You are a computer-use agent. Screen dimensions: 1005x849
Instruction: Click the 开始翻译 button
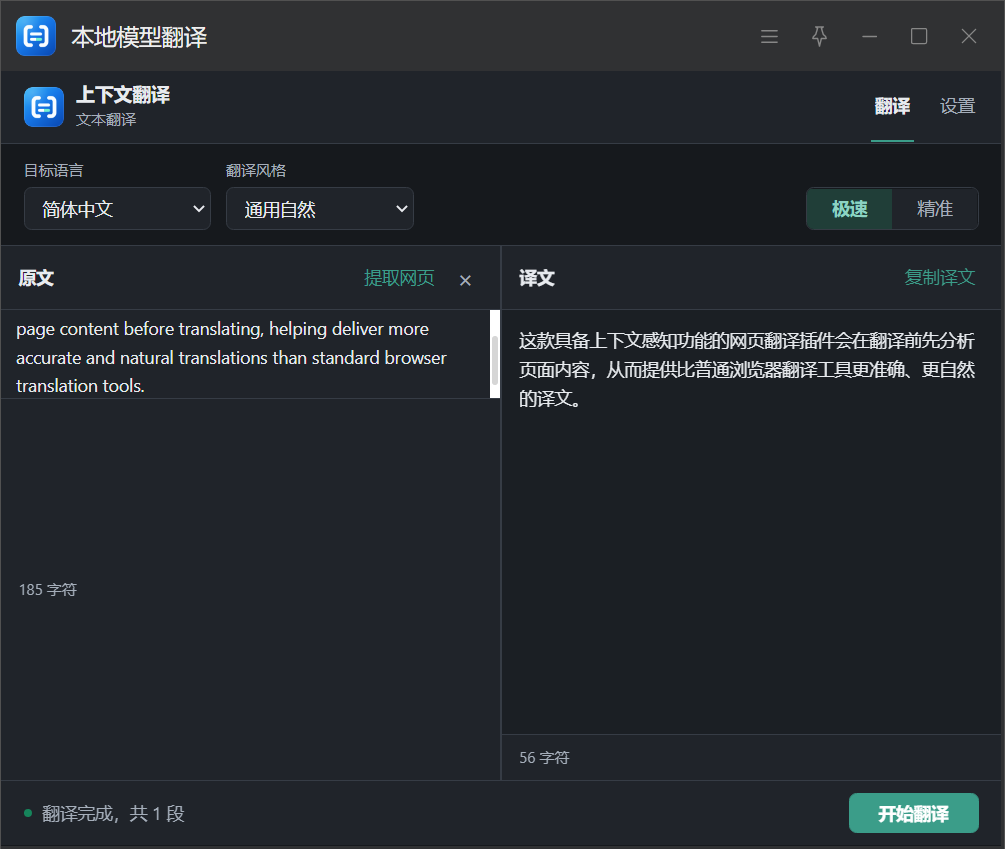(913, 814)
